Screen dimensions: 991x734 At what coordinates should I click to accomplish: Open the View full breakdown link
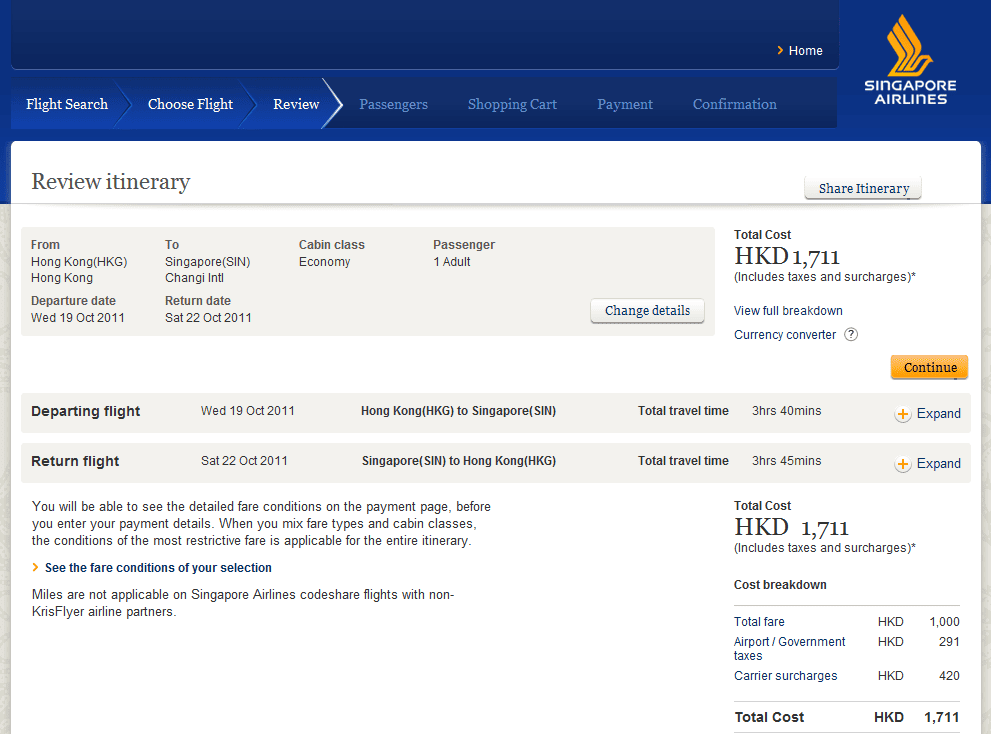788,311
